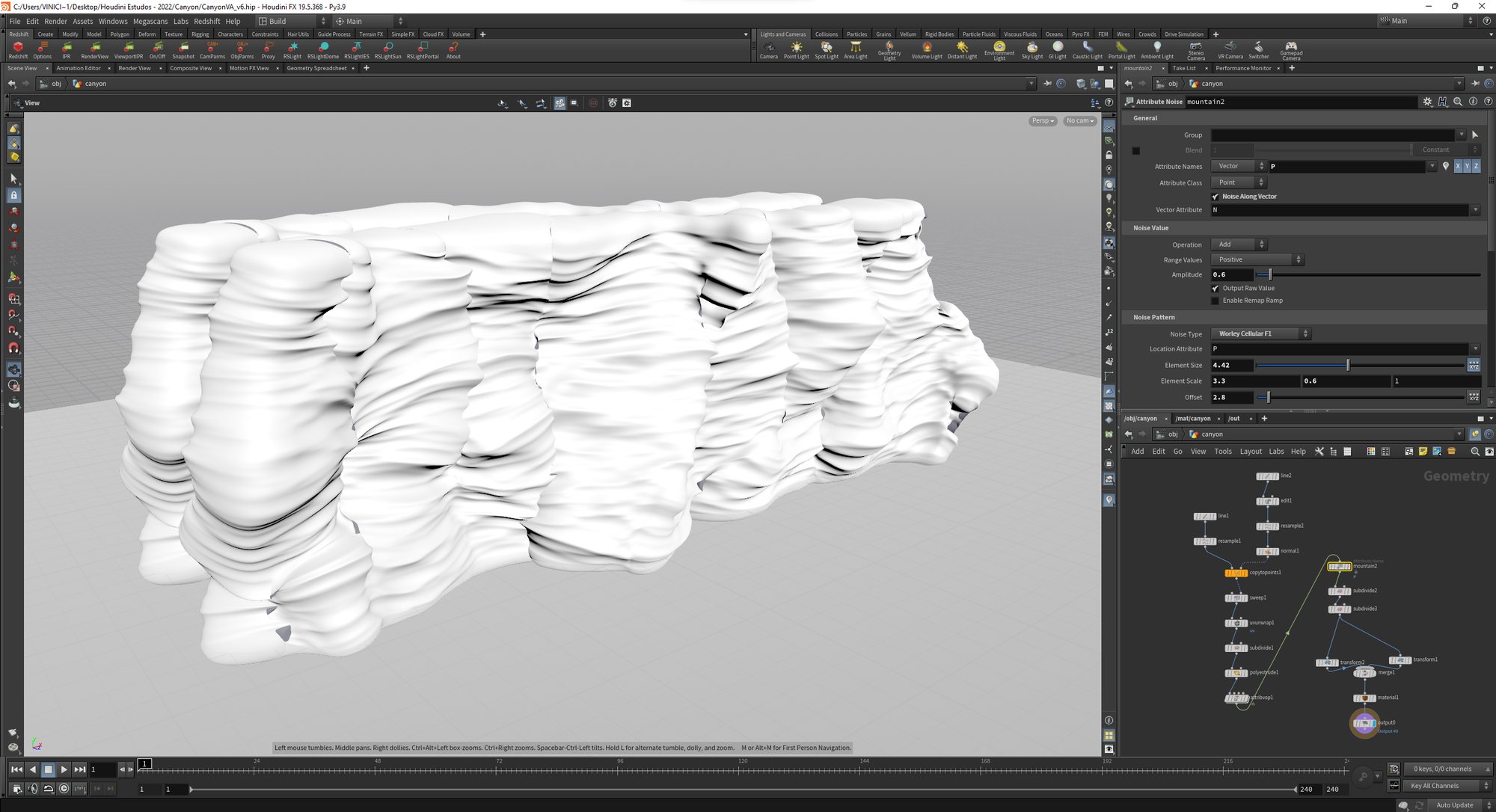Click the output0 node
Screen dimensions: 1496x812
(1364, 723)
